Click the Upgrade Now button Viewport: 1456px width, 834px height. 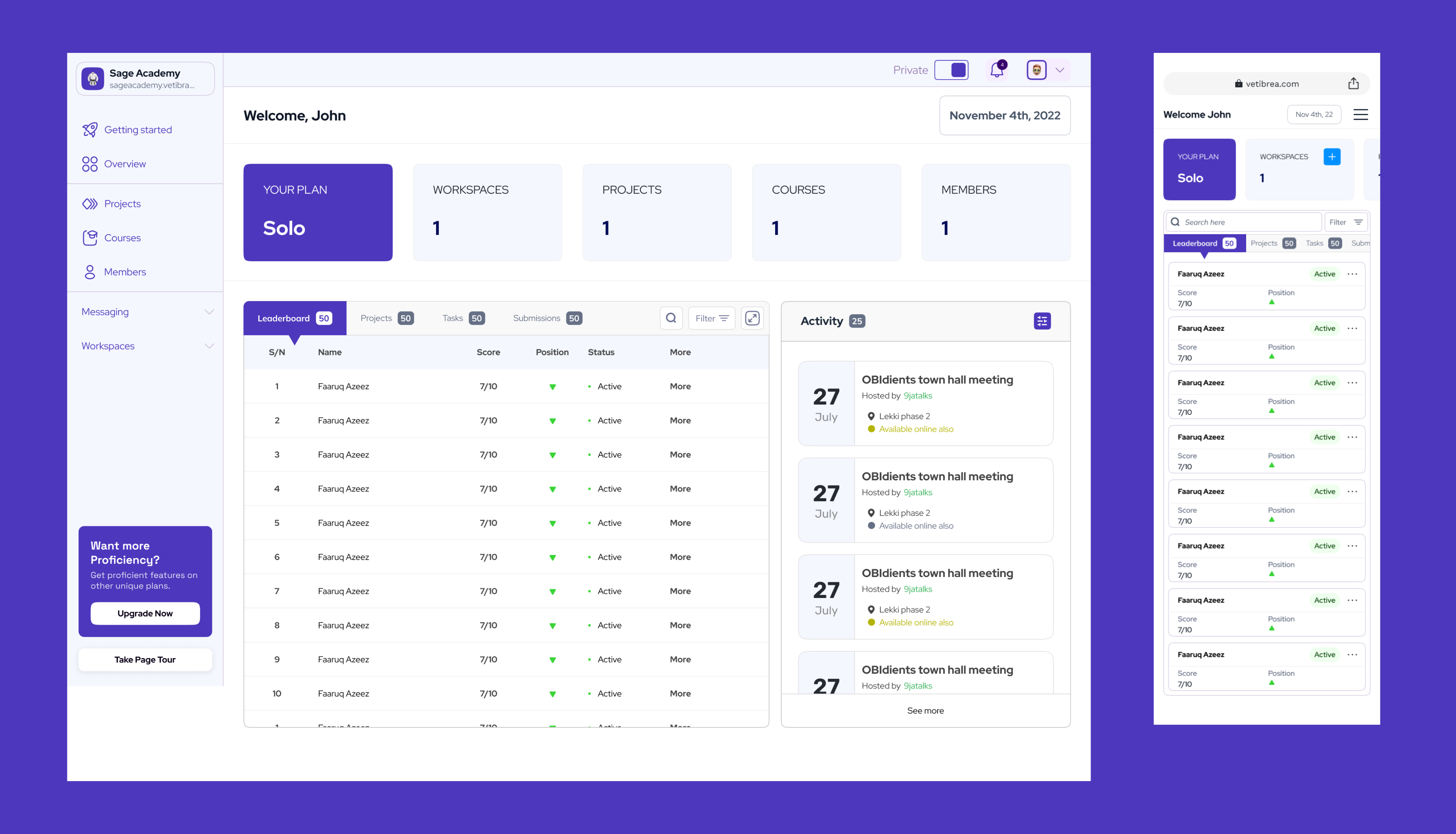click(x=145, y=614)
